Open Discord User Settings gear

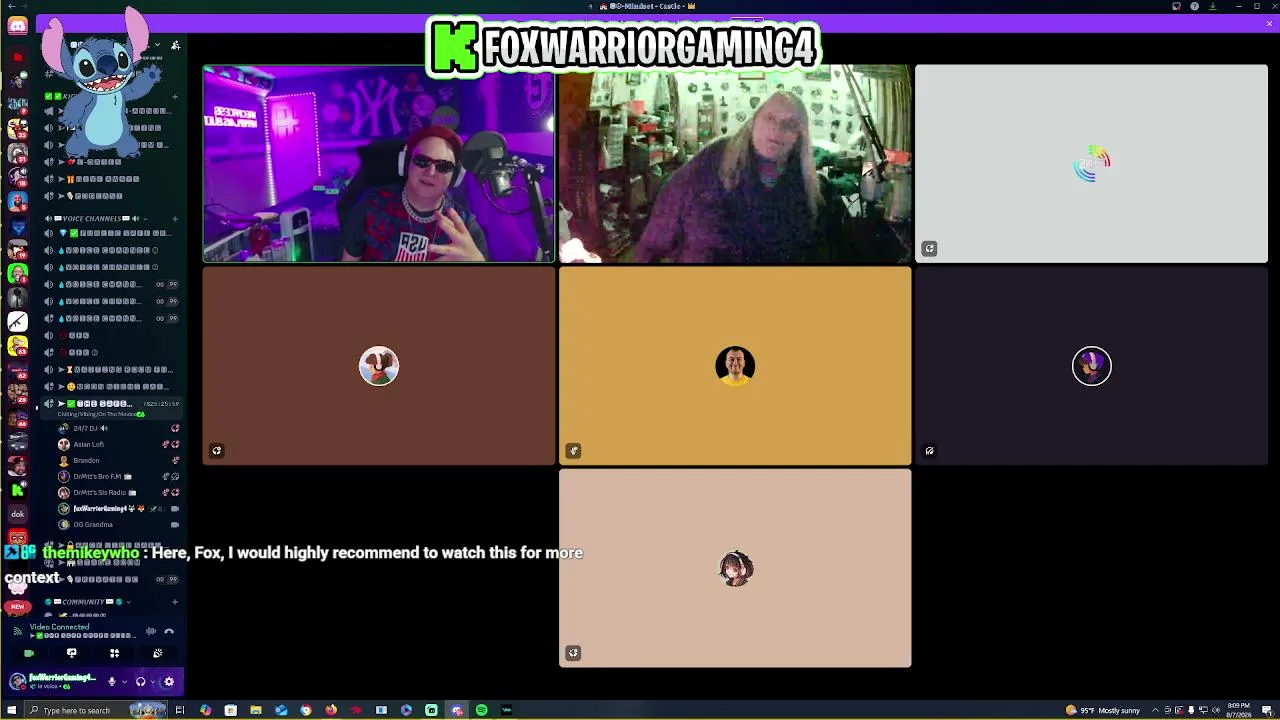point(168,682)
